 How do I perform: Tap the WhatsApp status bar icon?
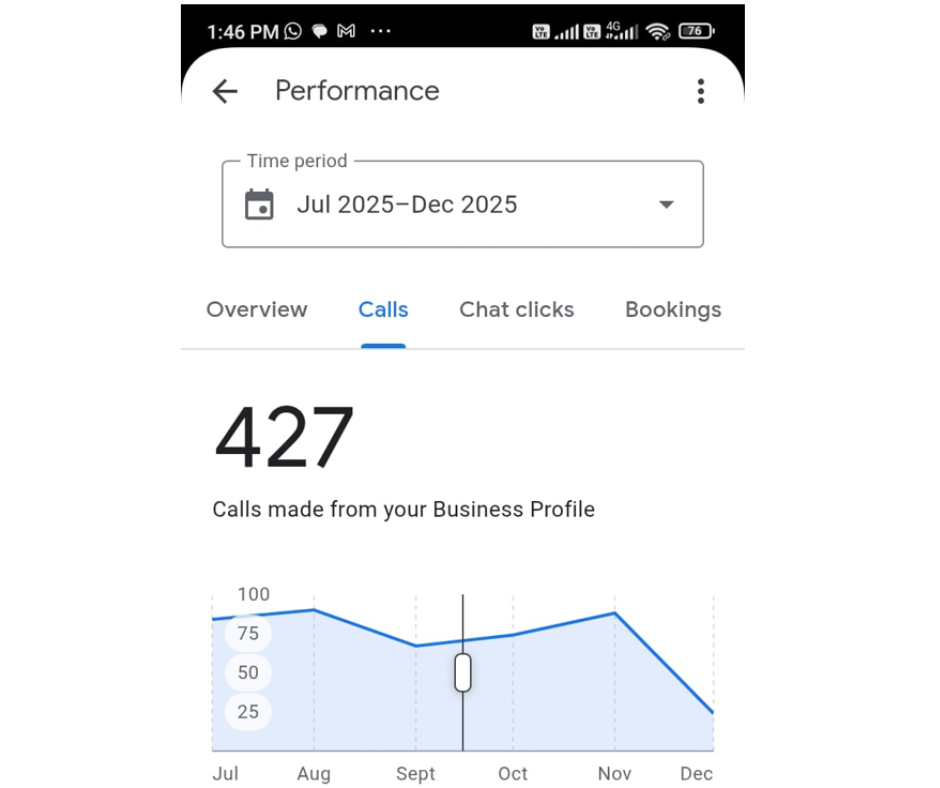[x=293, y=32]
